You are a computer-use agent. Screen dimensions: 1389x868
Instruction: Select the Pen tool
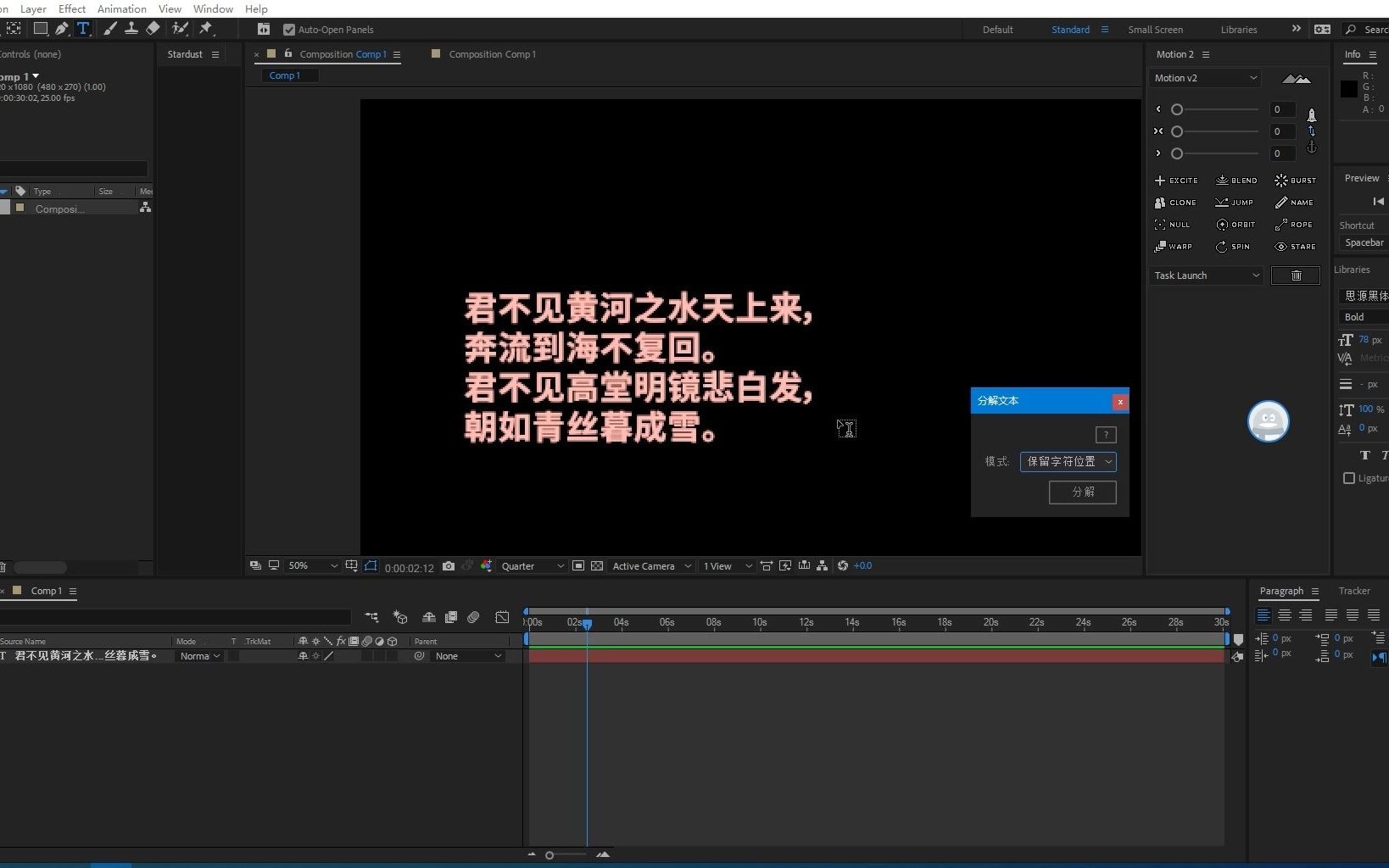[x=62, y=29]
